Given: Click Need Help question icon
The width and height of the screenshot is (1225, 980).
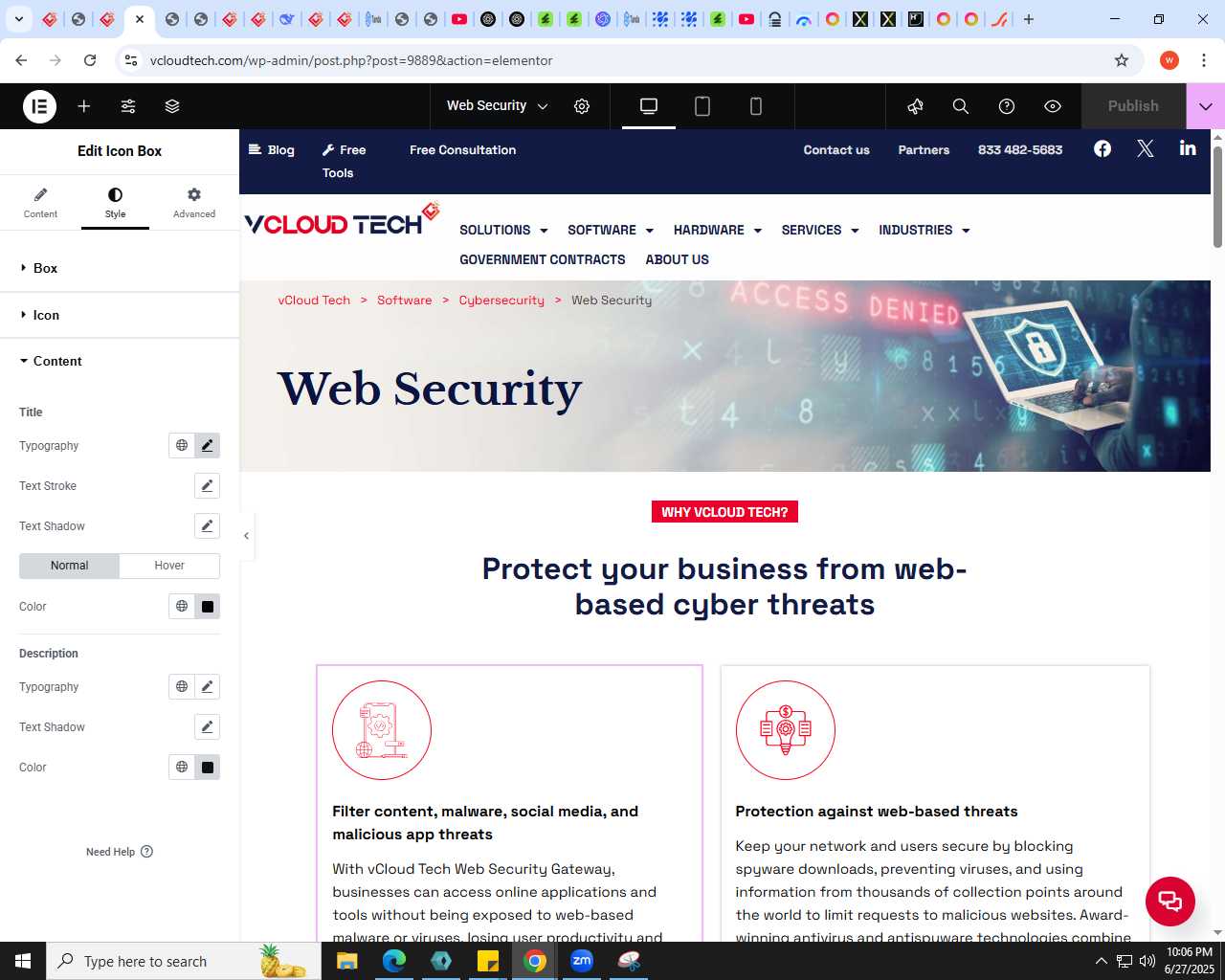Looking at the screenshot, I should 146,852.
